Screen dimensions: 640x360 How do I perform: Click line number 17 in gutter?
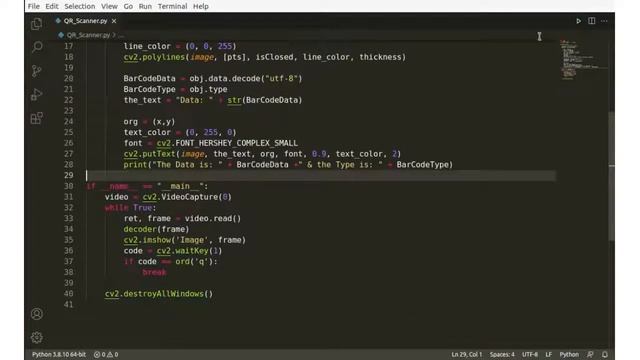point(69,46)
